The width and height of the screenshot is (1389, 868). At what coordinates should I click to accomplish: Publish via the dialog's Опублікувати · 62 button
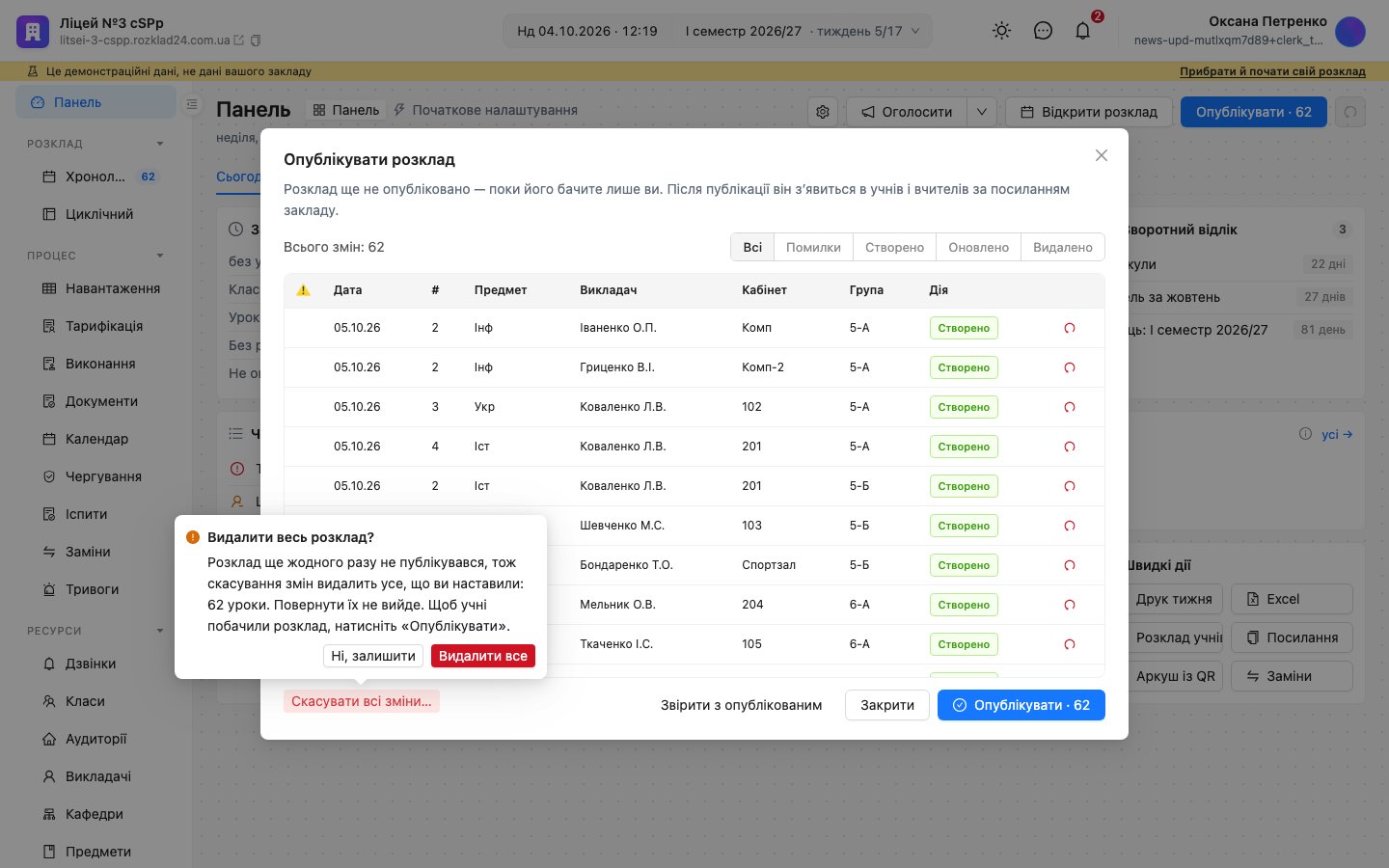[x=1021, y=705]
